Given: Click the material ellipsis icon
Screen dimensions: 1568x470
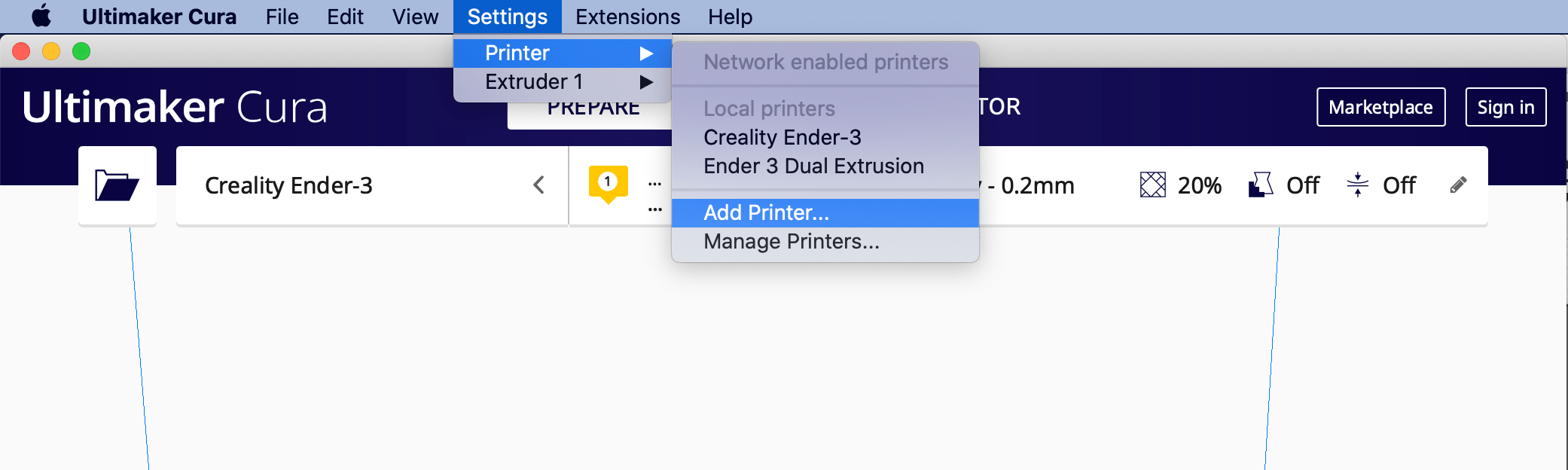Looking at the screenshot, I should pyautogui.click(x=654, y=183).
